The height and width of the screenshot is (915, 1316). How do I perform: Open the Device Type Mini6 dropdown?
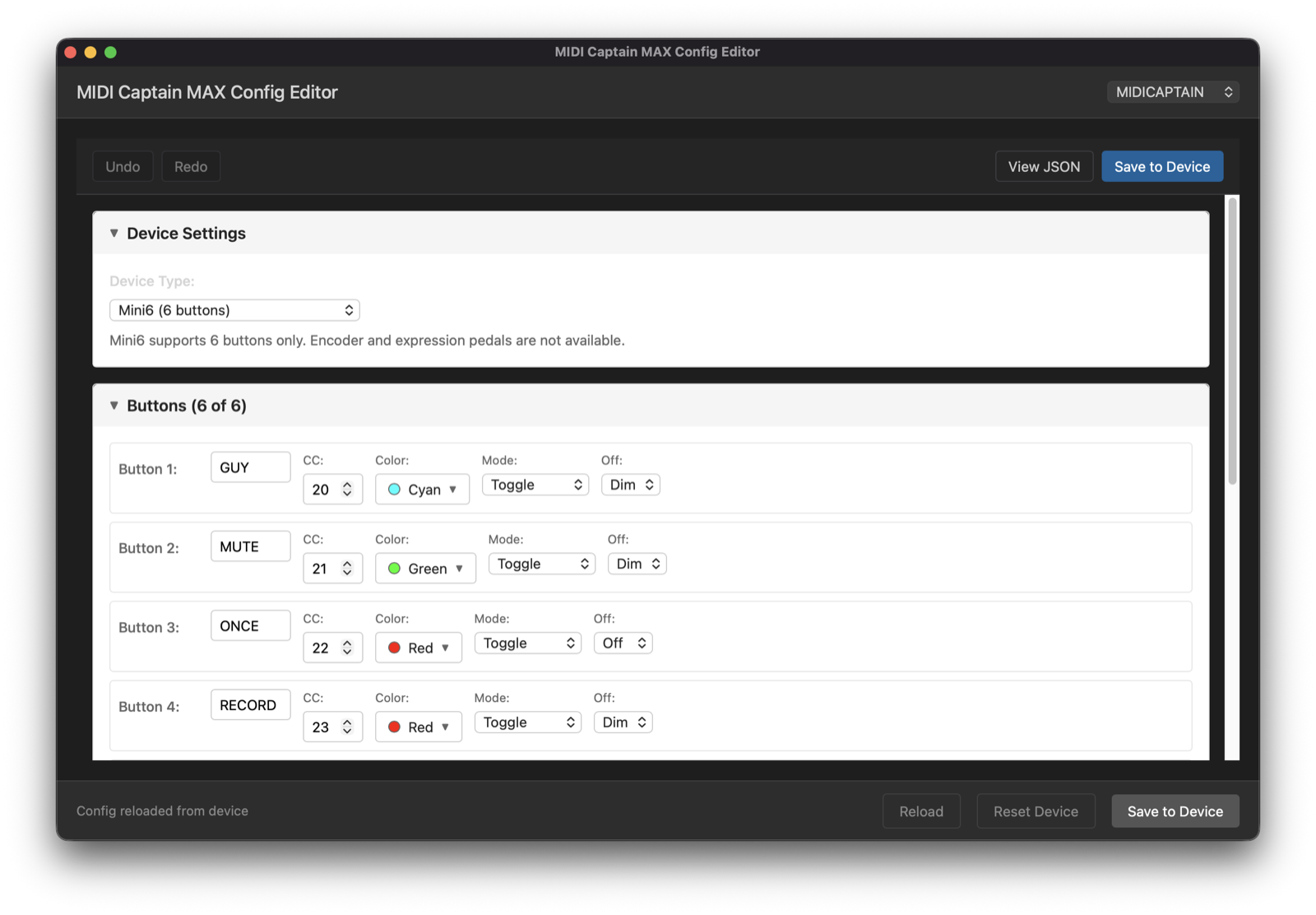click(234, 310)
